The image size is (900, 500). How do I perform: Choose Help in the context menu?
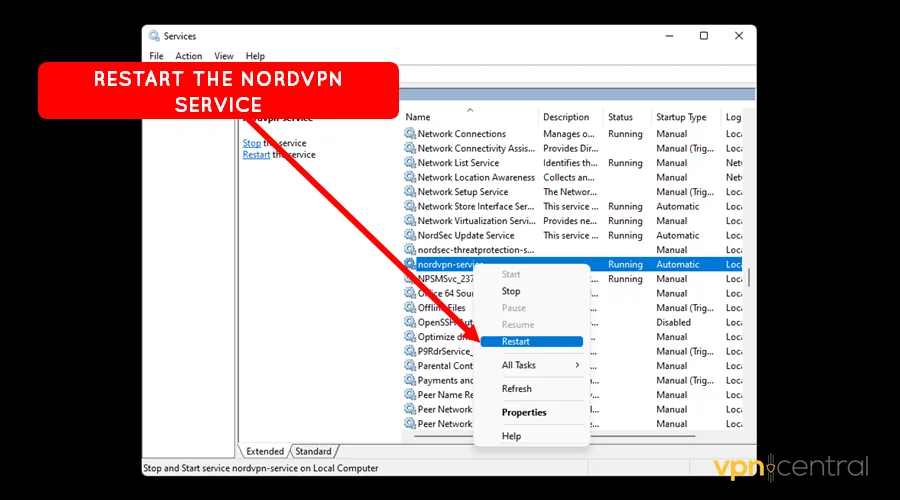pyautogui.click(x=511, y=436)
